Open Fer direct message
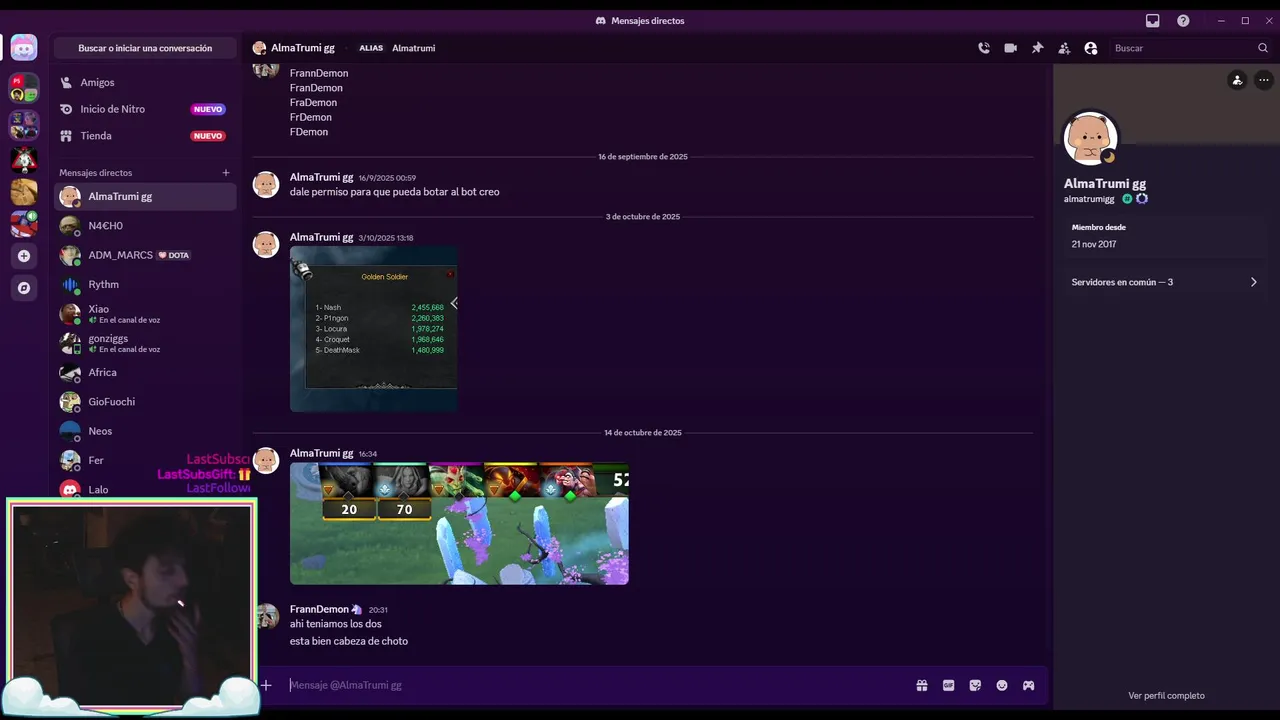The width and height of the screenshot is (1280, 720). (145, 460)
